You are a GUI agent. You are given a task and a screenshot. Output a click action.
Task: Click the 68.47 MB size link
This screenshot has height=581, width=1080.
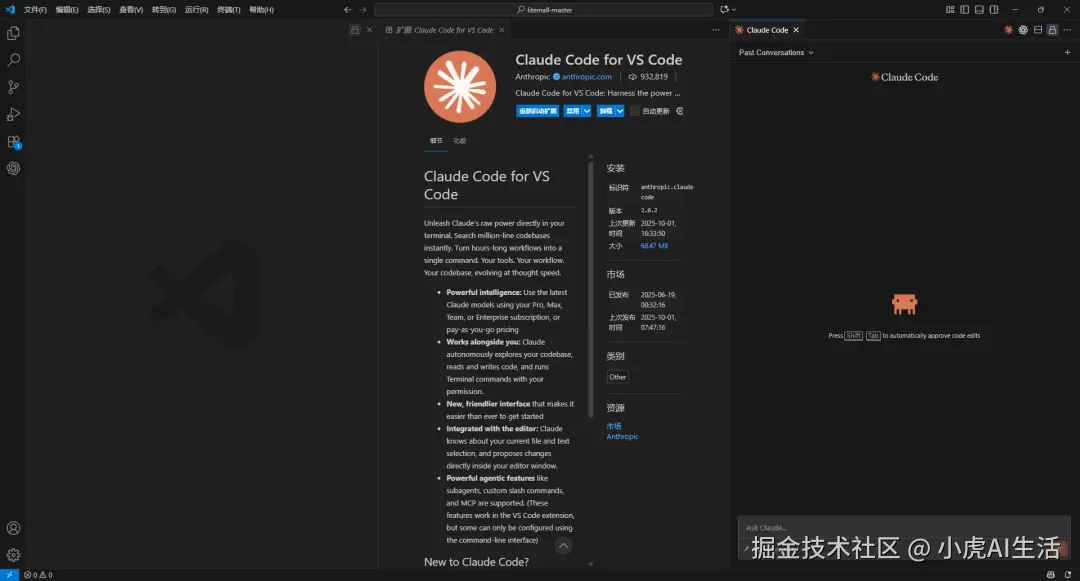(x=654, y=246)
